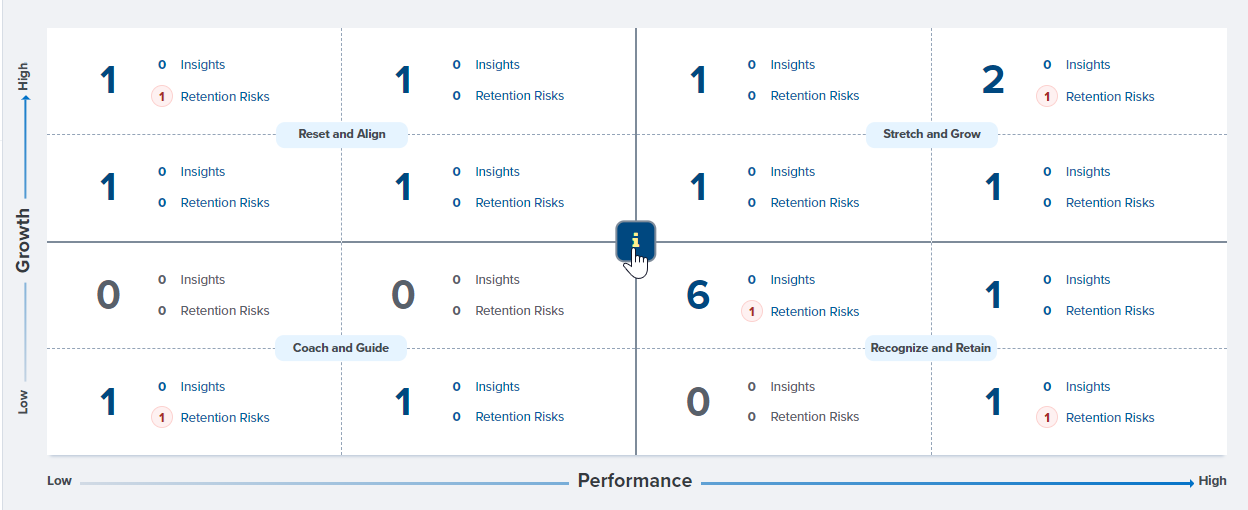Click the Coach and Guide label
The image size is (1248, 510).
click(341, 348)
